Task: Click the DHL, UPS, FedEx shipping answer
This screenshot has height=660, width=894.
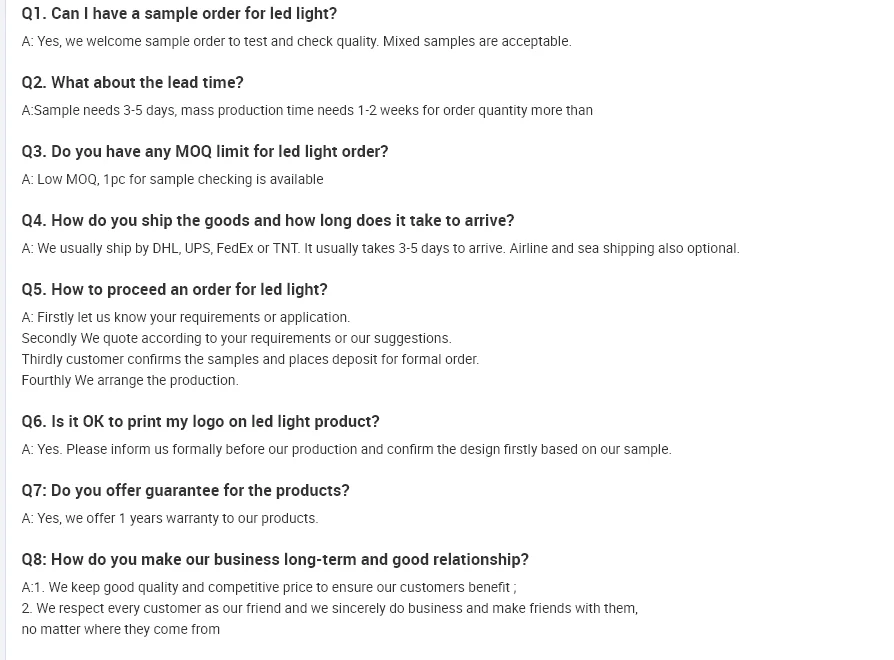Action: pyautogui.click(x=380, y=248)
